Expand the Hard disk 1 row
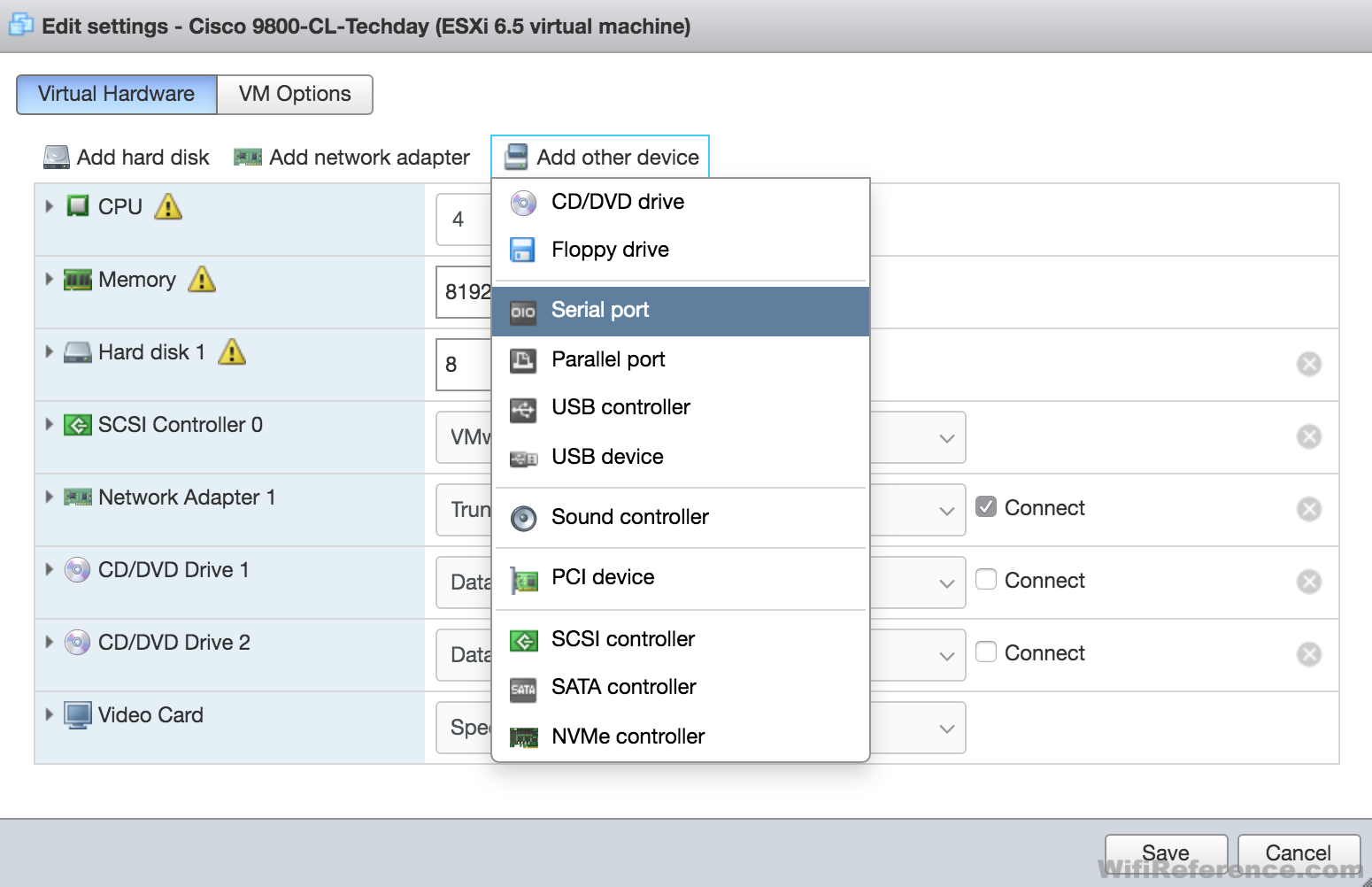Screen dimensions: 1372x887 50,351
